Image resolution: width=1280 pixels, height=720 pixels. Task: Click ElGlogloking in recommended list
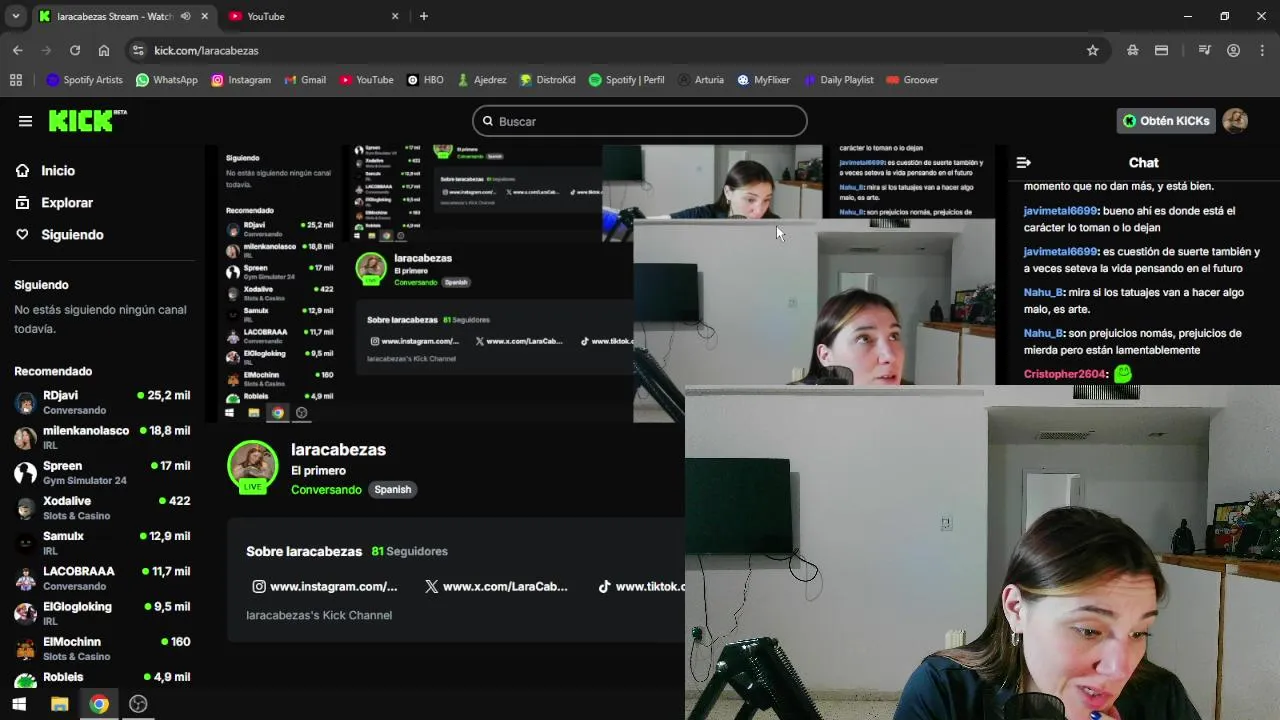[102, 613]
